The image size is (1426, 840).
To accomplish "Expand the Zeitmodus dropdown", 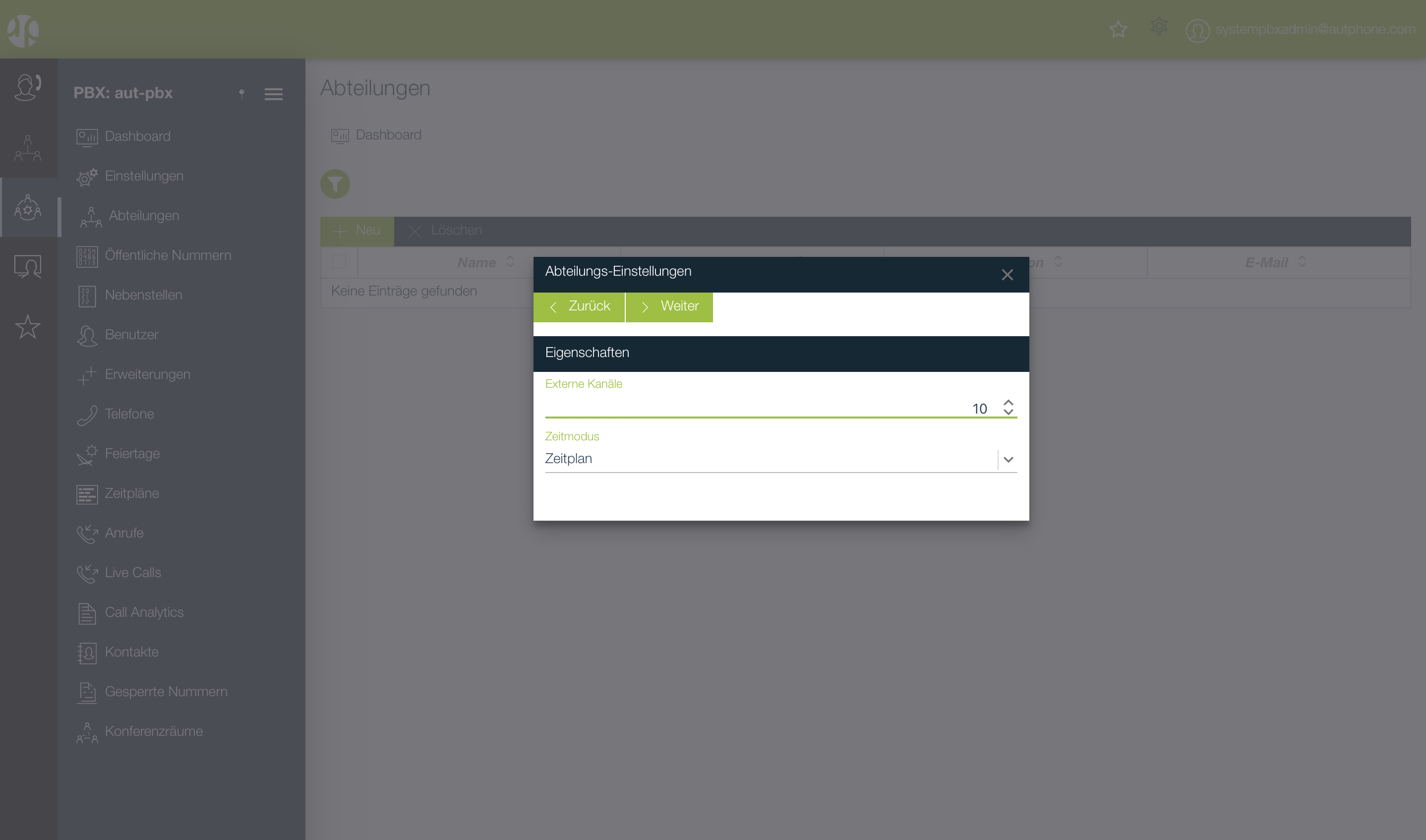I will pyautogui.click(x=1008, y=459).
